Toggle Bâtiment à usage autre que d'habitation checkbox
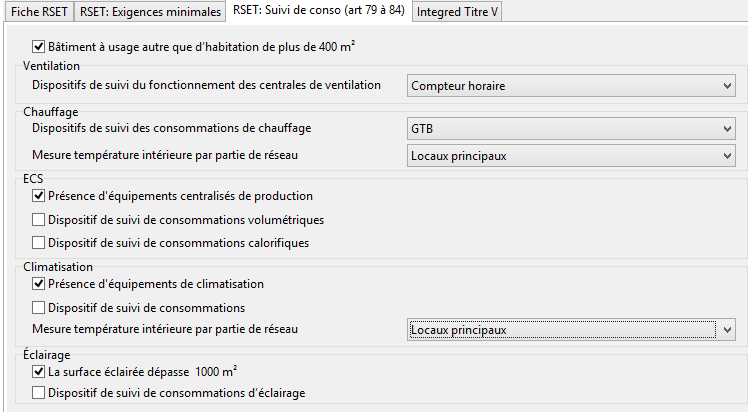Image resolution: width=748 pixels, height=412 pixels. (x=39, y=47)
